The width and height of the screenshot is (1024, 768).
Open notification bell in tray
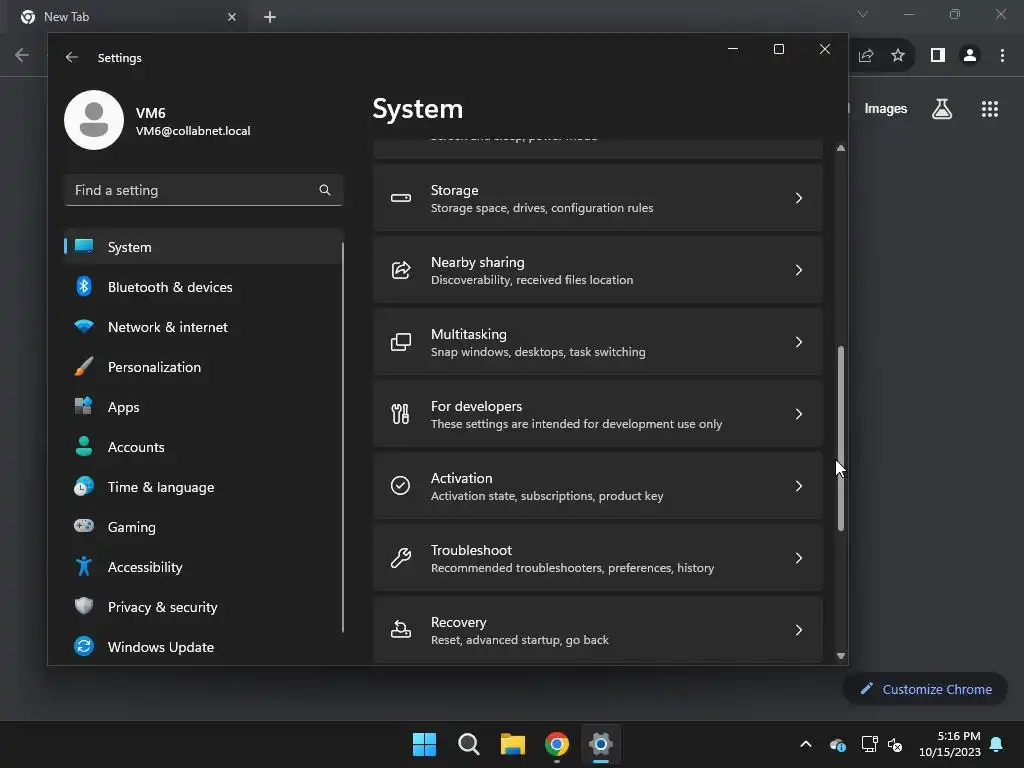(996, 744)
